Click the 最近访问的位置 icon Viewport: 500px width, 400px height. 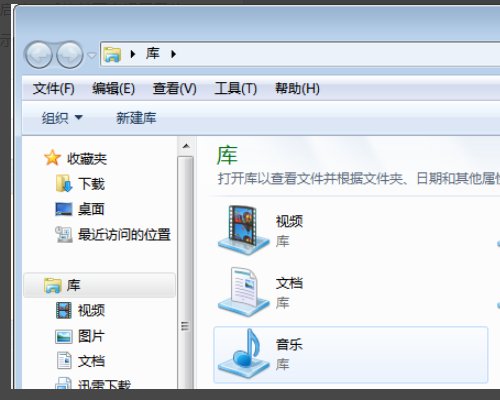point(64,234)
